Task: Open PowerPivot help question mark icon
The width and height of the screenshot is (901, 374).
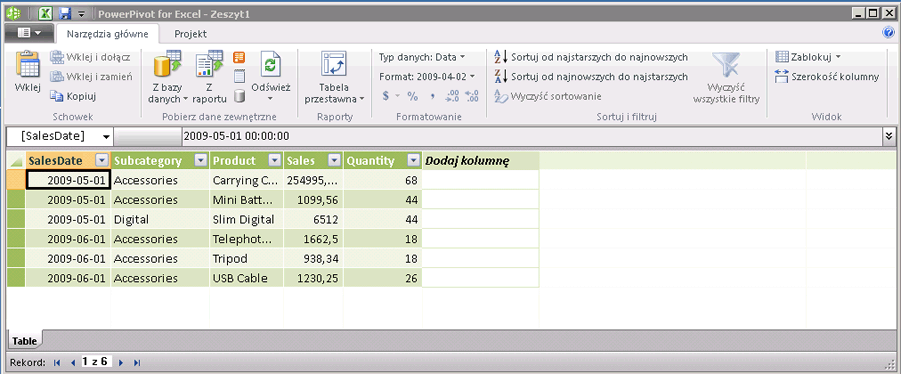Action: pyautogui.click(x=888, y=33)
